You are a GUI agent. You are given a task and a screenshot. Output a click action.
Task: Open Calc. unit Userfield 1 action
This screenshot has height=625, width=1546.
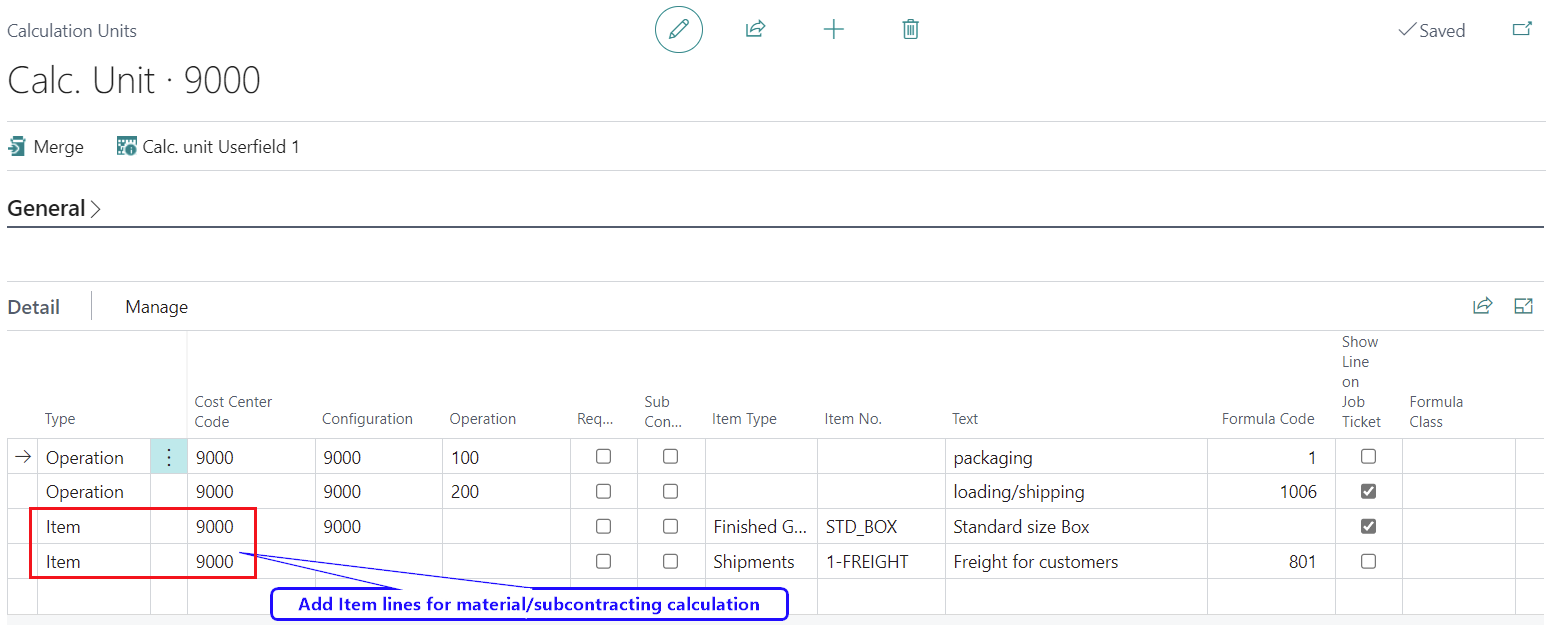click(x=208, y=147)
